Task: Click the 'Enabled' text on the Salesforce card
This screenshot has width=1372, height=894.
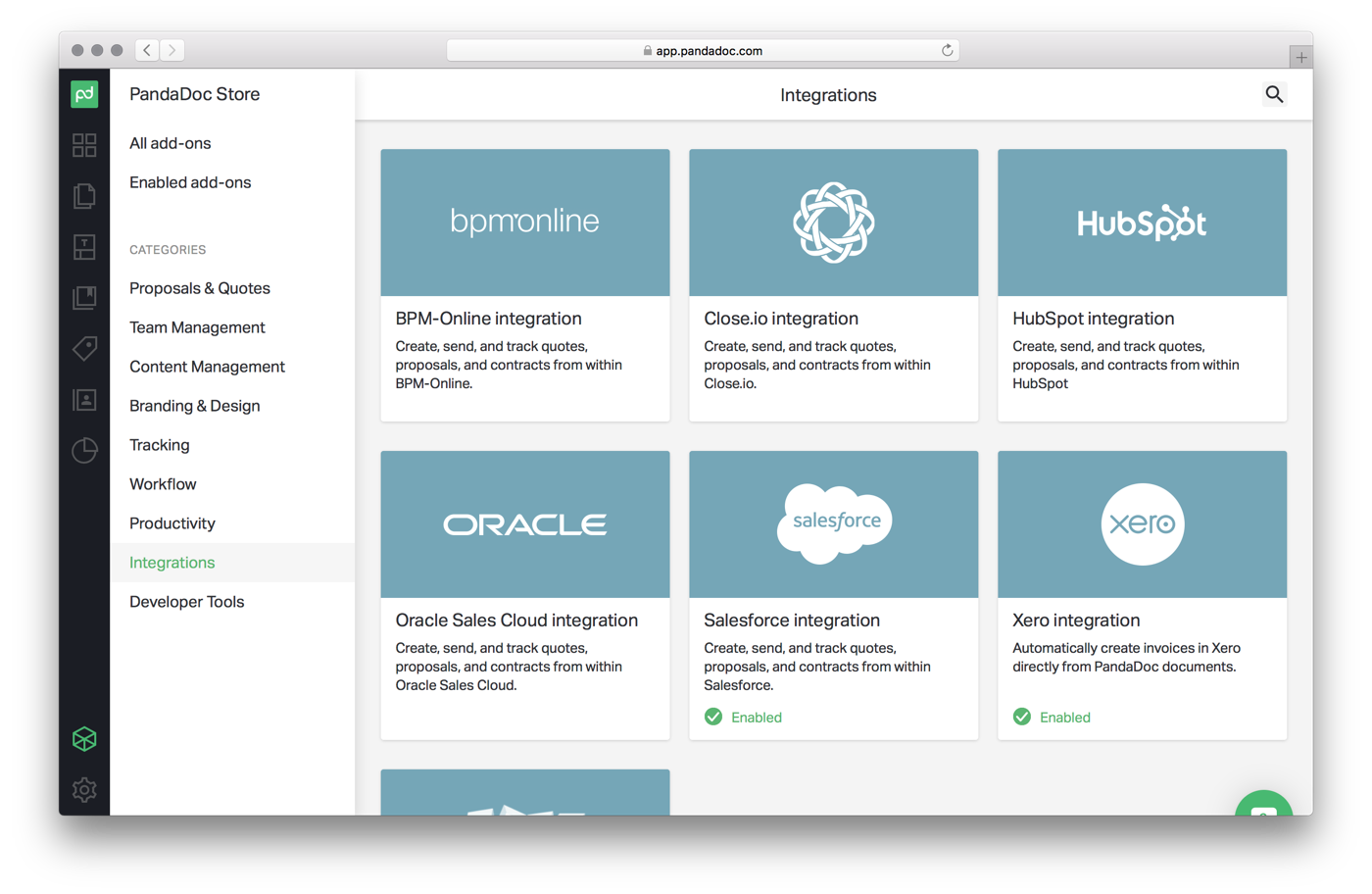Action: pyautogui.click(x=757, y=718)
